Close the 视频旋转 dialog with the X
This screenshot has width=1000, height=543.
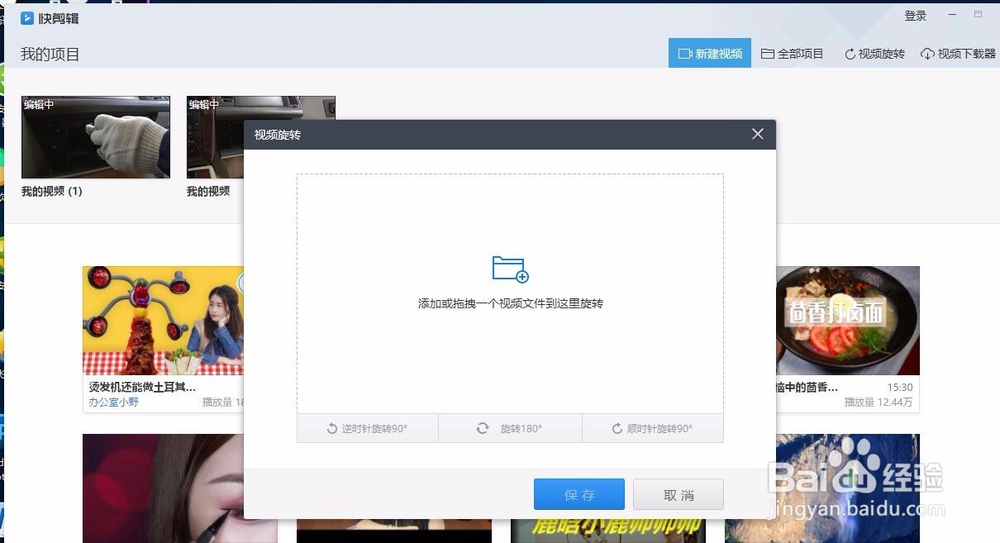tap(757, 134)
